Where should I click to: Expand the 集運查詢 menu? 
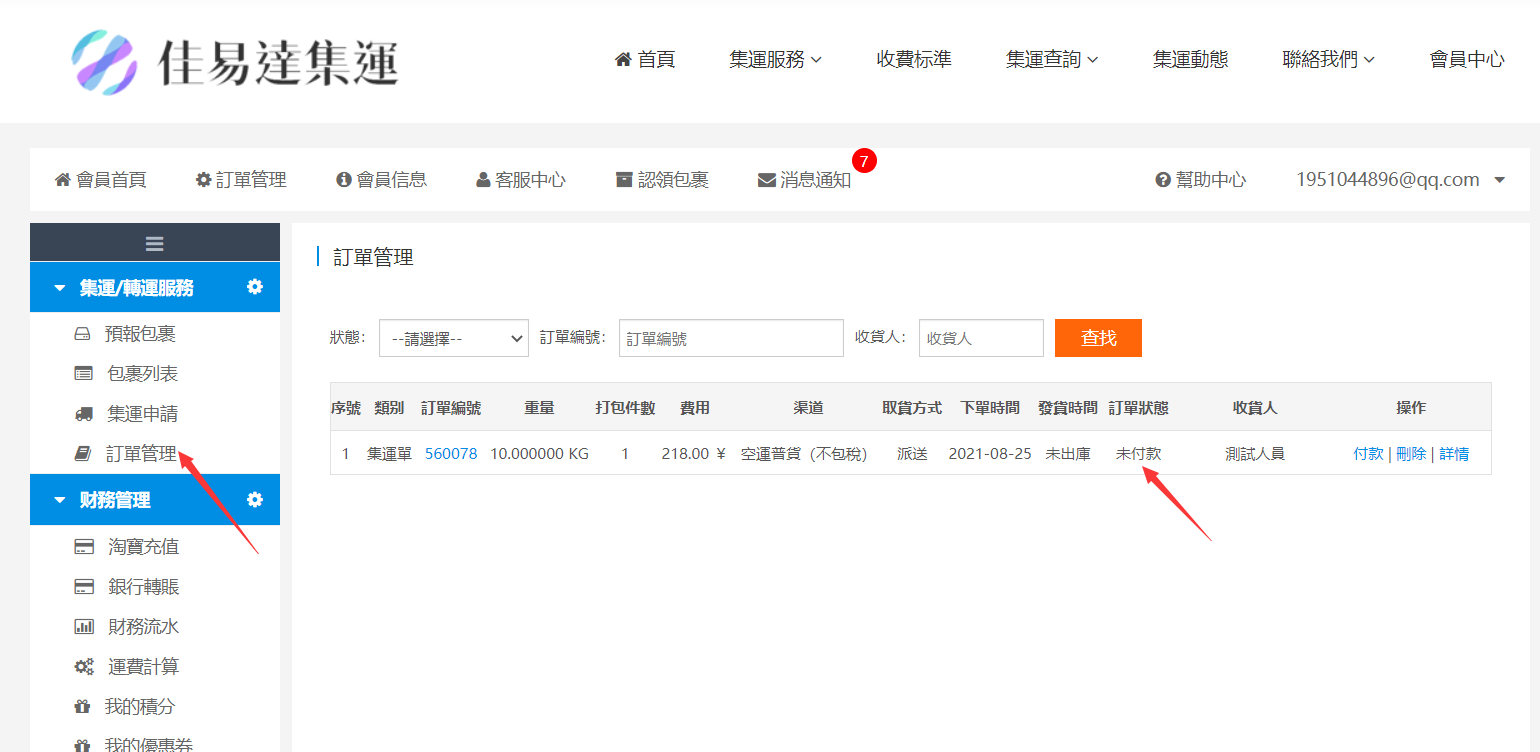1053,60
